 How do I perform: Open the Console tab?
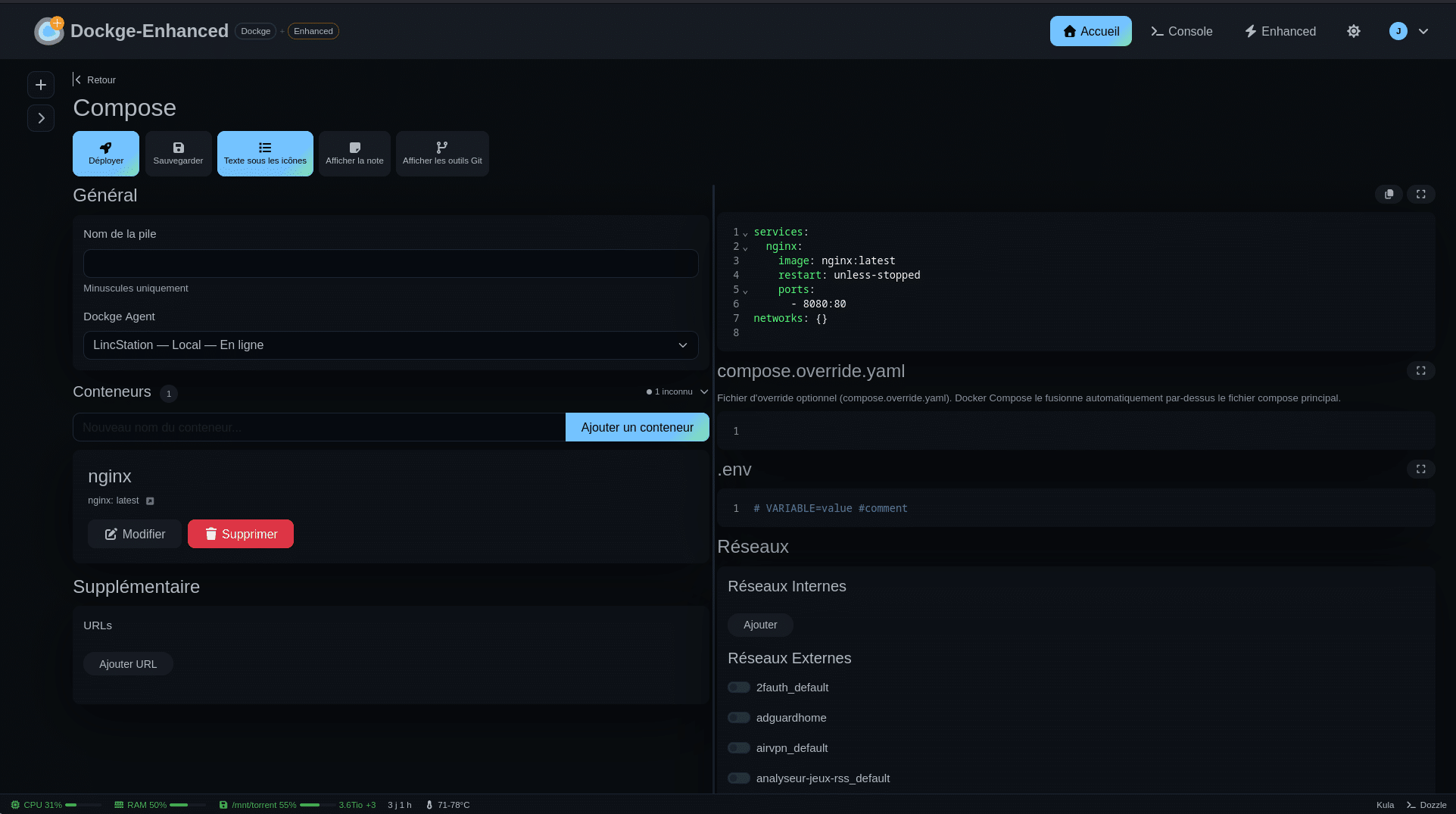(x=1181, y=31)
